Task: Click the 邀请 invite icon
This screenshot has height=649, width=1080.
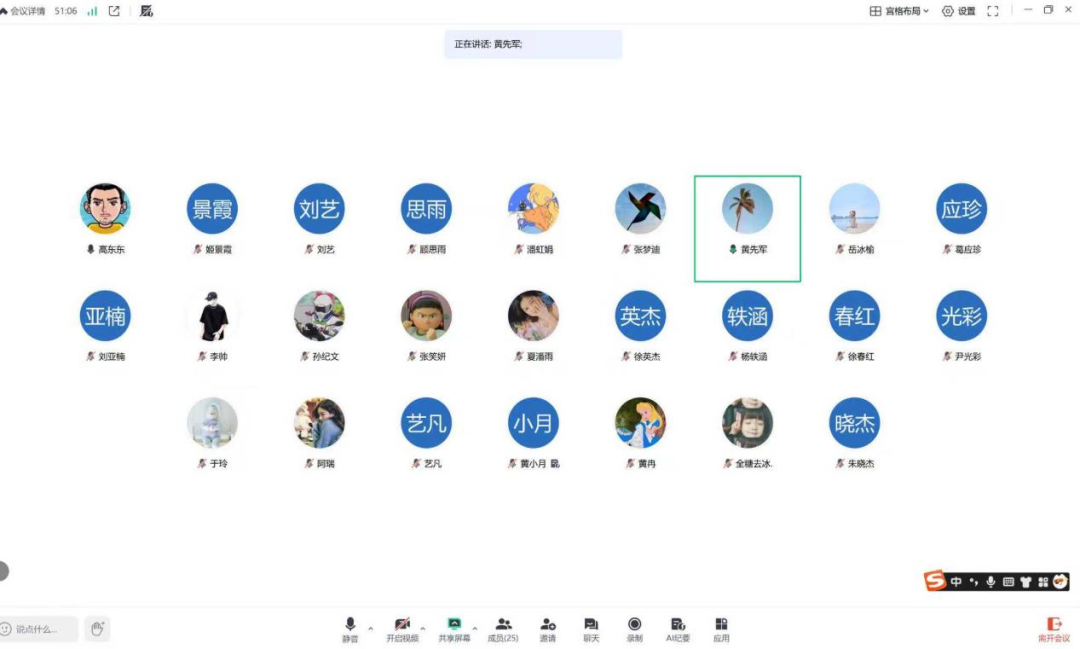Action: pos(548,628)
